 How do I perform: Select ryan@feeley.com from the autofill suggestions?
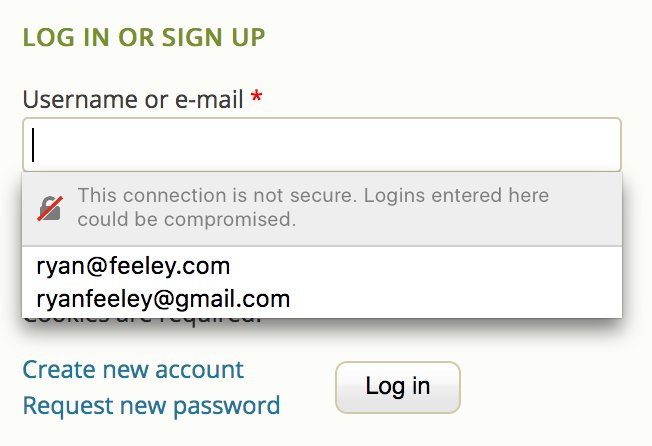[x=133, y=266]
